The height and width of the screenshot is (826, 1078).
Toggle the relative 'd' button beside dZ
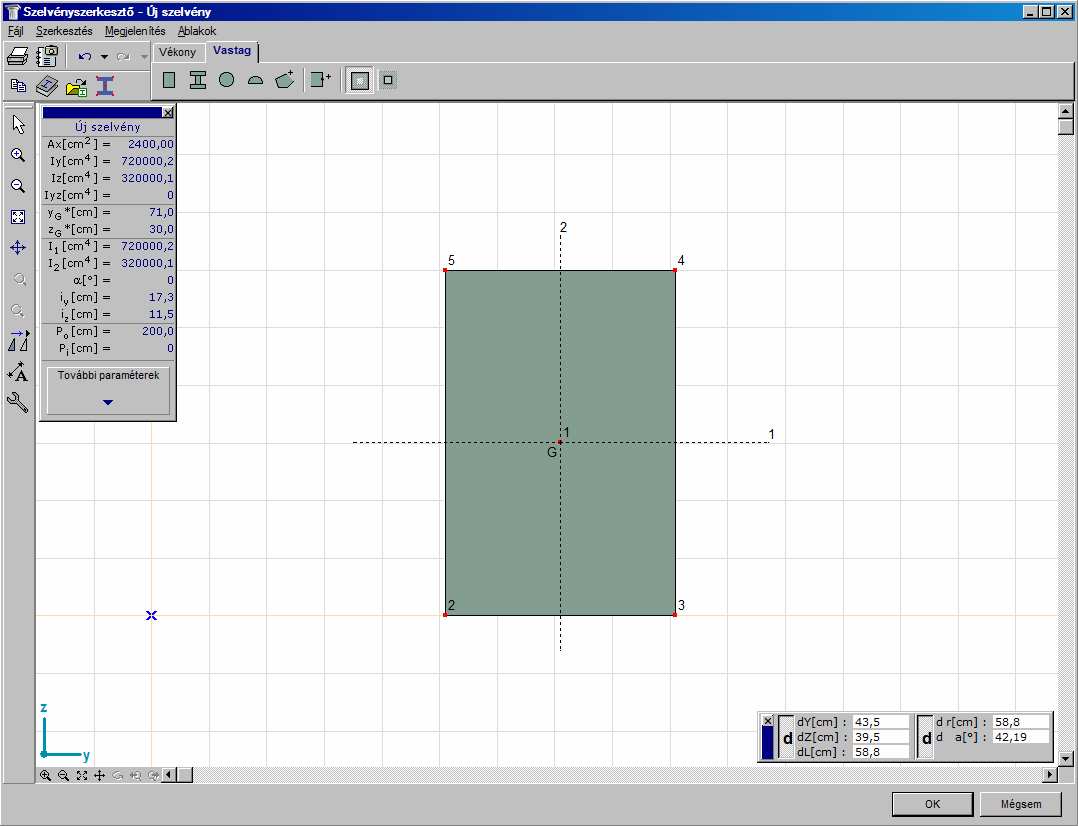click(x=787, y=738)
